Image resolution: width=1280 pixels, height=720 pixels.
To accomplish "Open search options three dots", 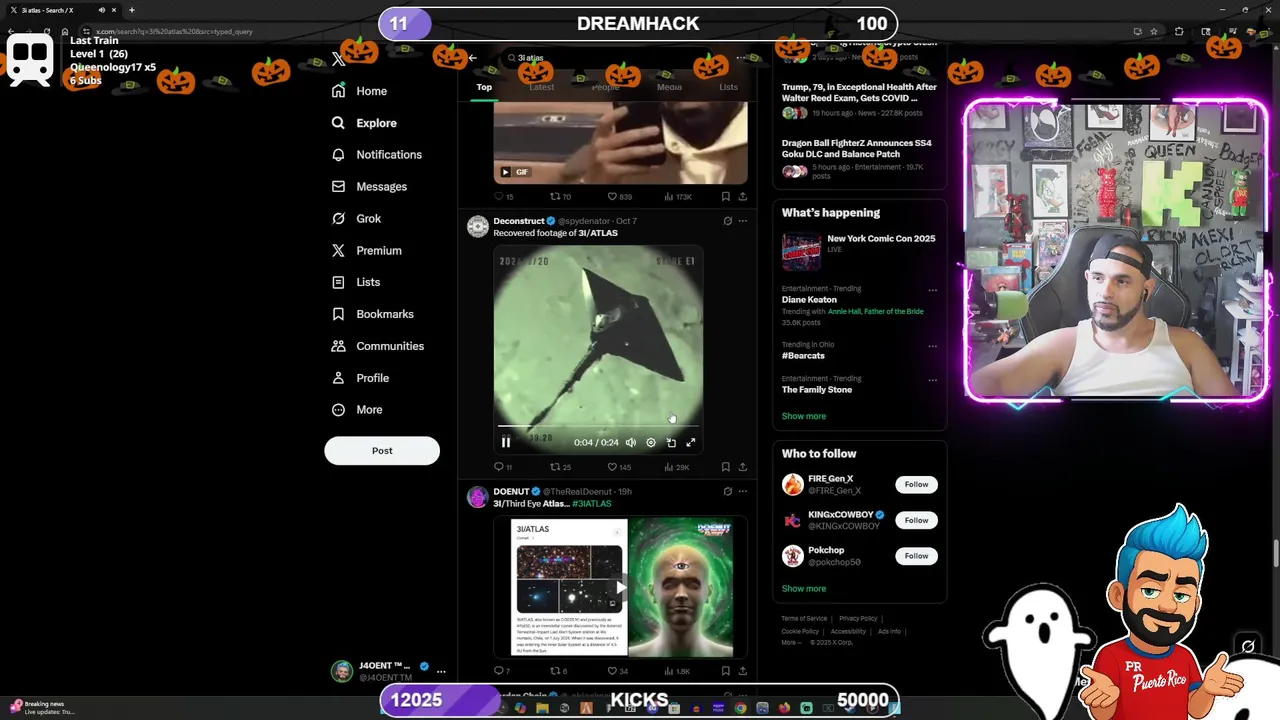I will (x=742, y=58).
